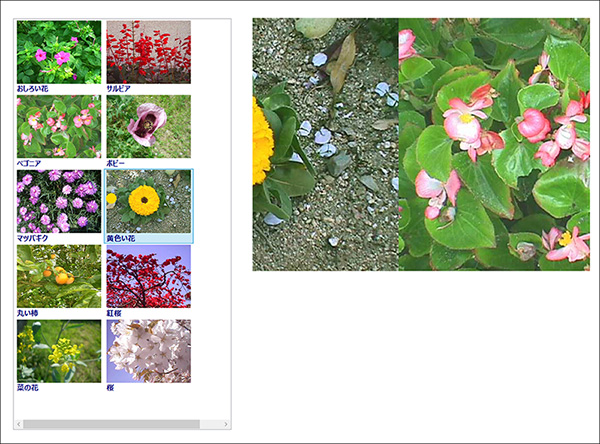Open the ベゴニア thumbnail image
Screen dimensions: 600x444
click(x=59, y=127)
